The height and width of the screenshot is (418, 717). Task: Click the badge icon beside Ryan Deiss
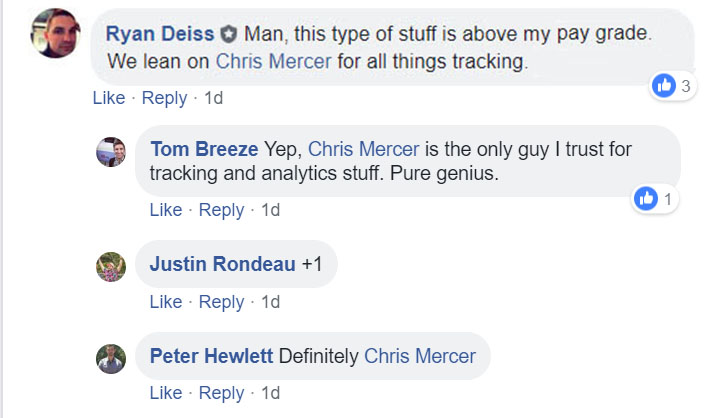(229, 34)
